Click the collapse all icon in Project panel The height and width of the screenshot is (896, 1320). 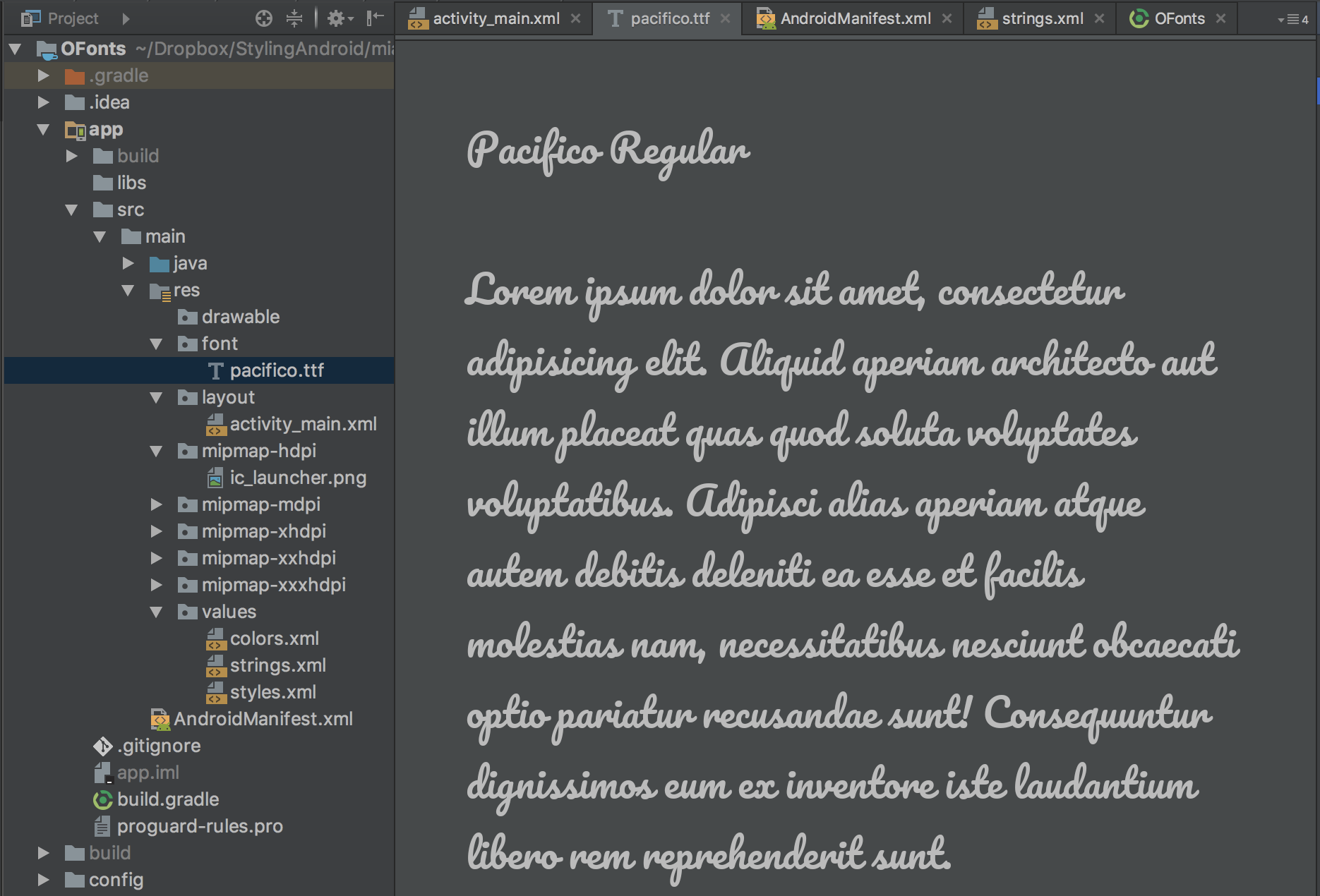pyautogui.click(x=294, y=18)
